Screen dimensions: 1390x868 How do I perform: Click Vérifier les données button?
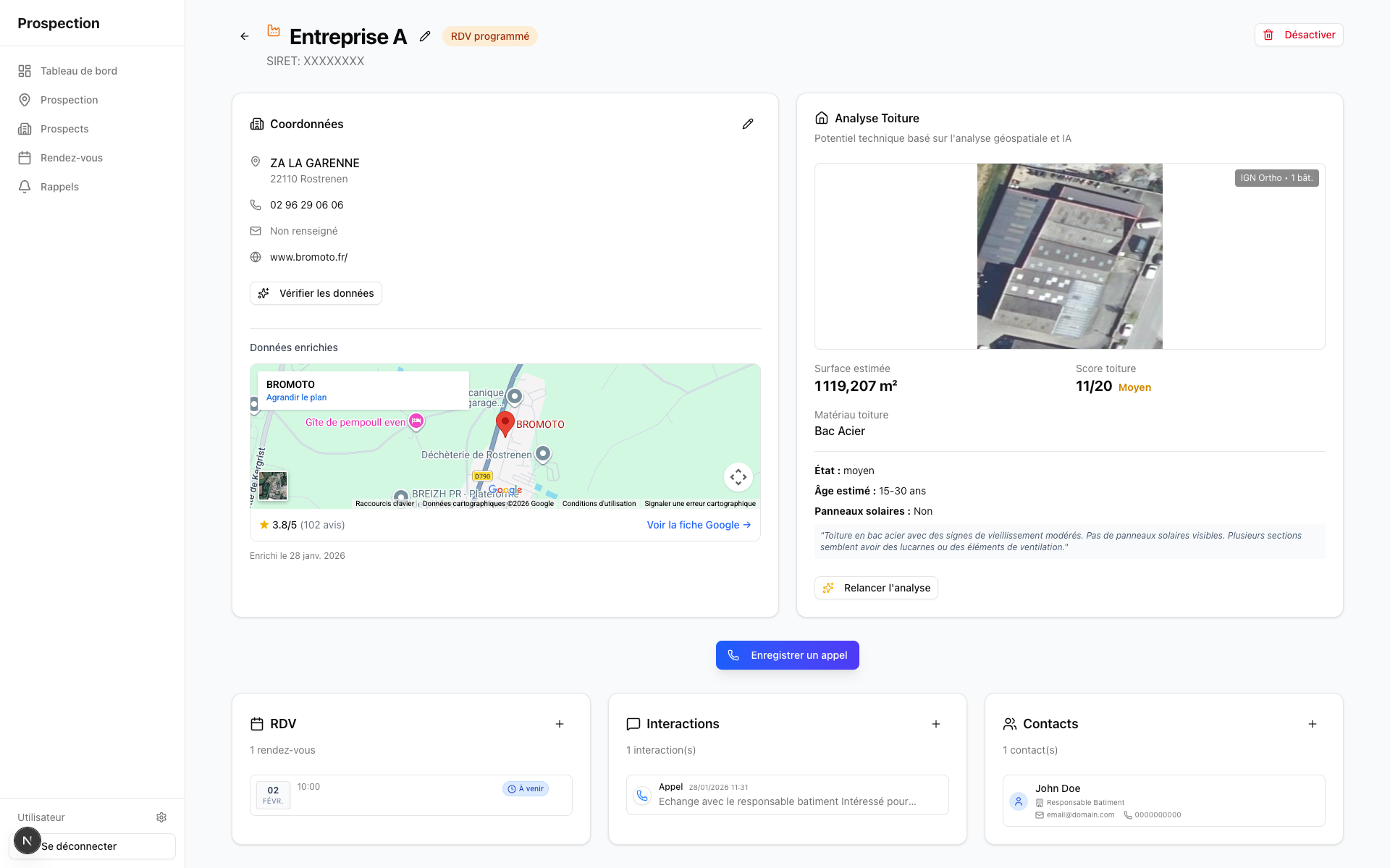click(x=316, y=293)
